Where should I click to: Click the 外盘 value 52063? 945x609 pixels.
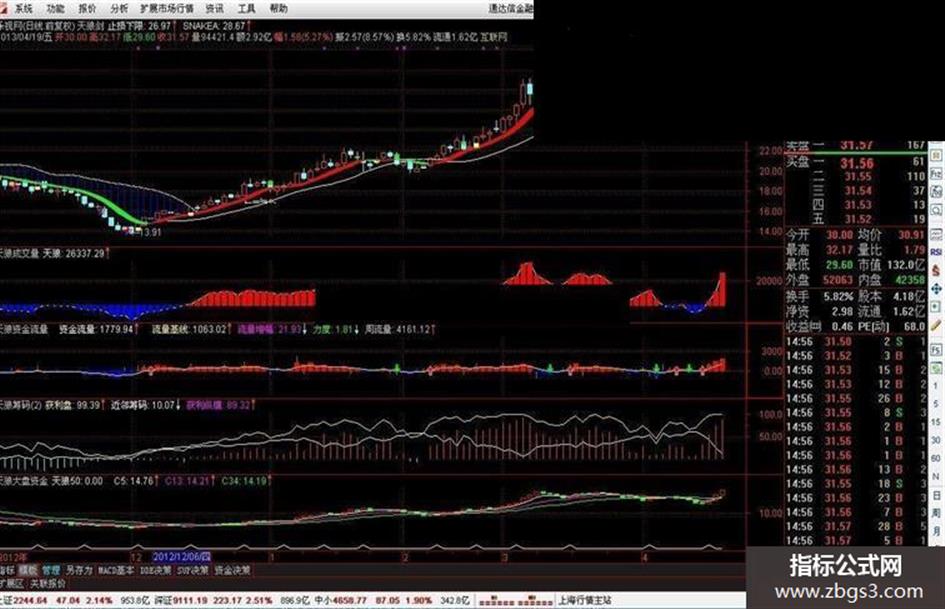[837, 280]
